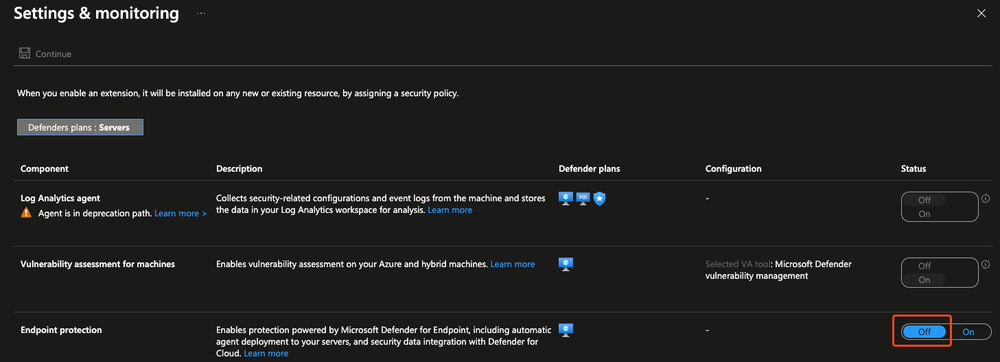Click info icon next to Vulnerability assessment toggle
The height and width of the screenshot is (362, 1000).
coord(986,264)
